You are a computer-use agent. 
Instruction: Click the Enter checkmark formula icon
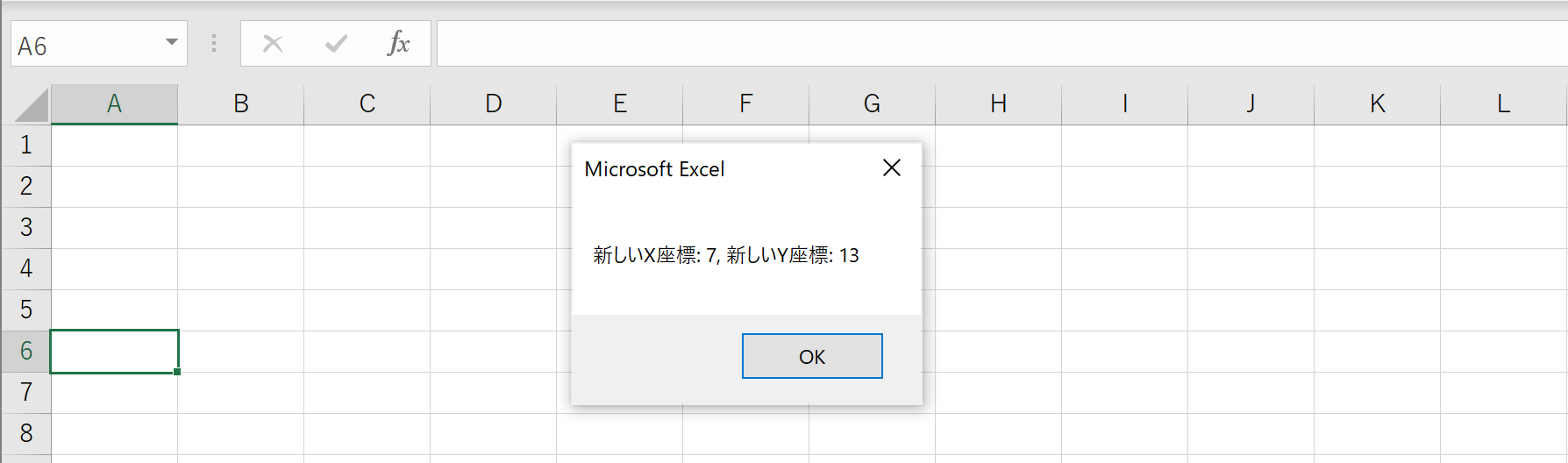336,43
